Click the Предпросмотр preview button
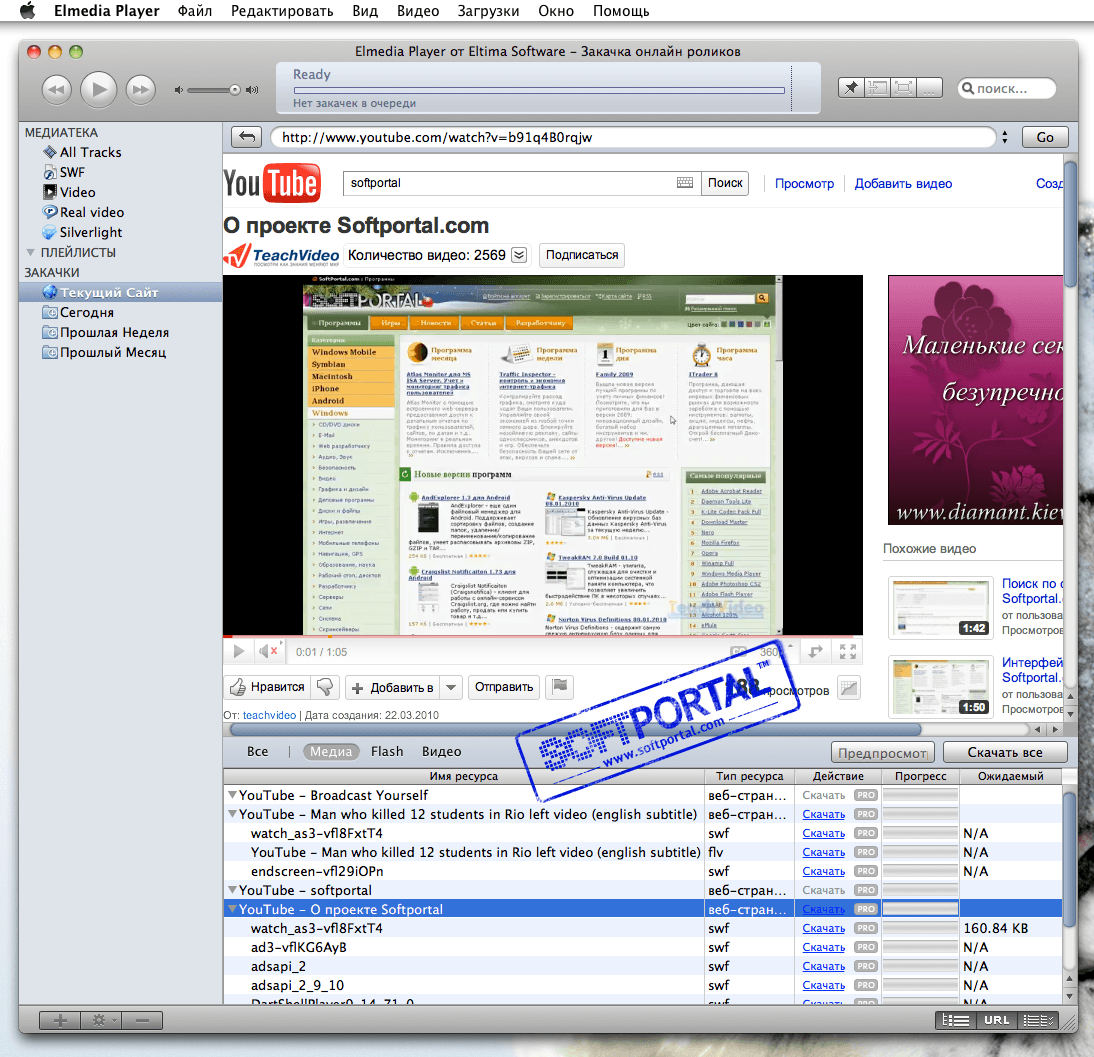 (x=883, y=753)
